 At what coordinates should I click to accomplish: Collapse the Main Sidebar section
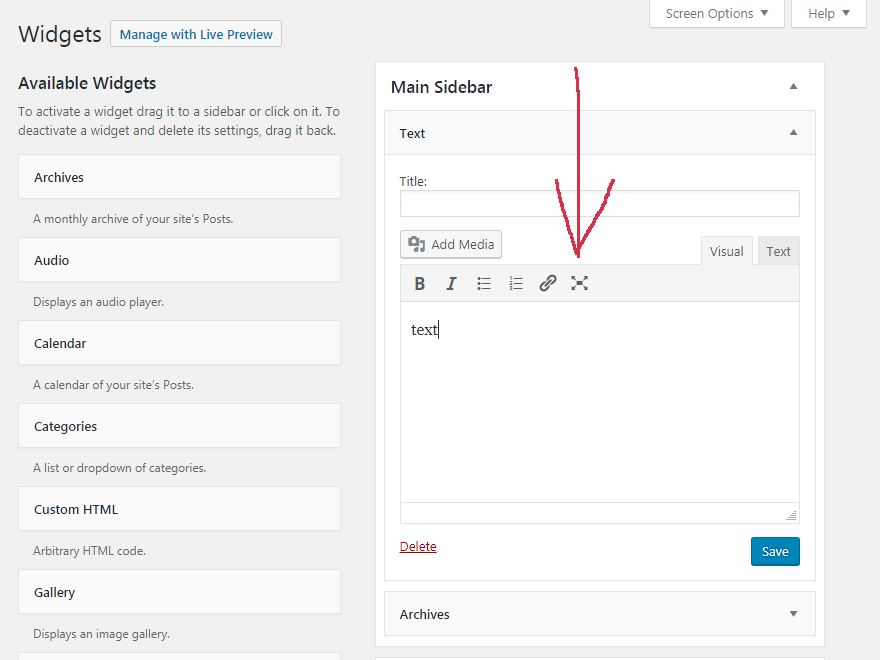(x=793, y=87)
